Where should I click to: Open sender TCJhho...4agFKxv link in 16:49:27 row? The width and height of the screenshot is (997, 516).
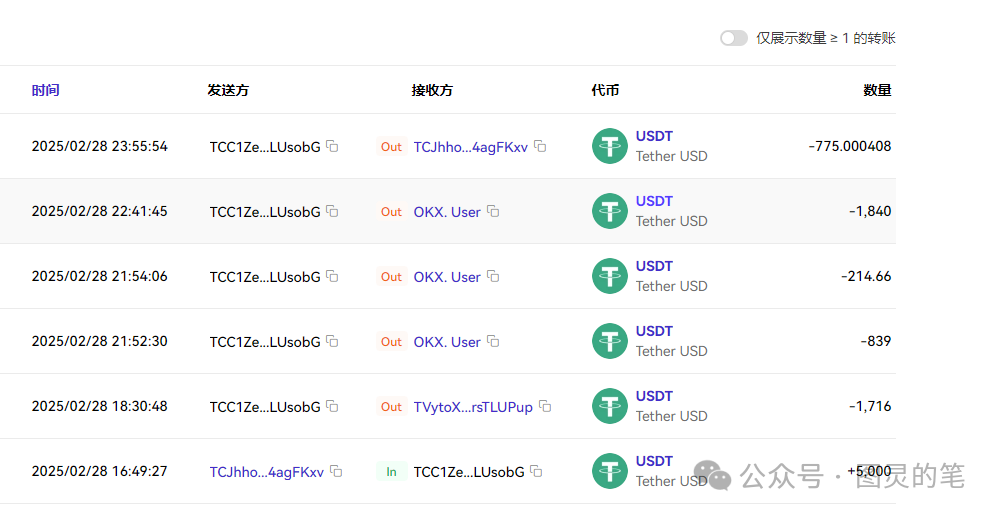coord(267,472)
